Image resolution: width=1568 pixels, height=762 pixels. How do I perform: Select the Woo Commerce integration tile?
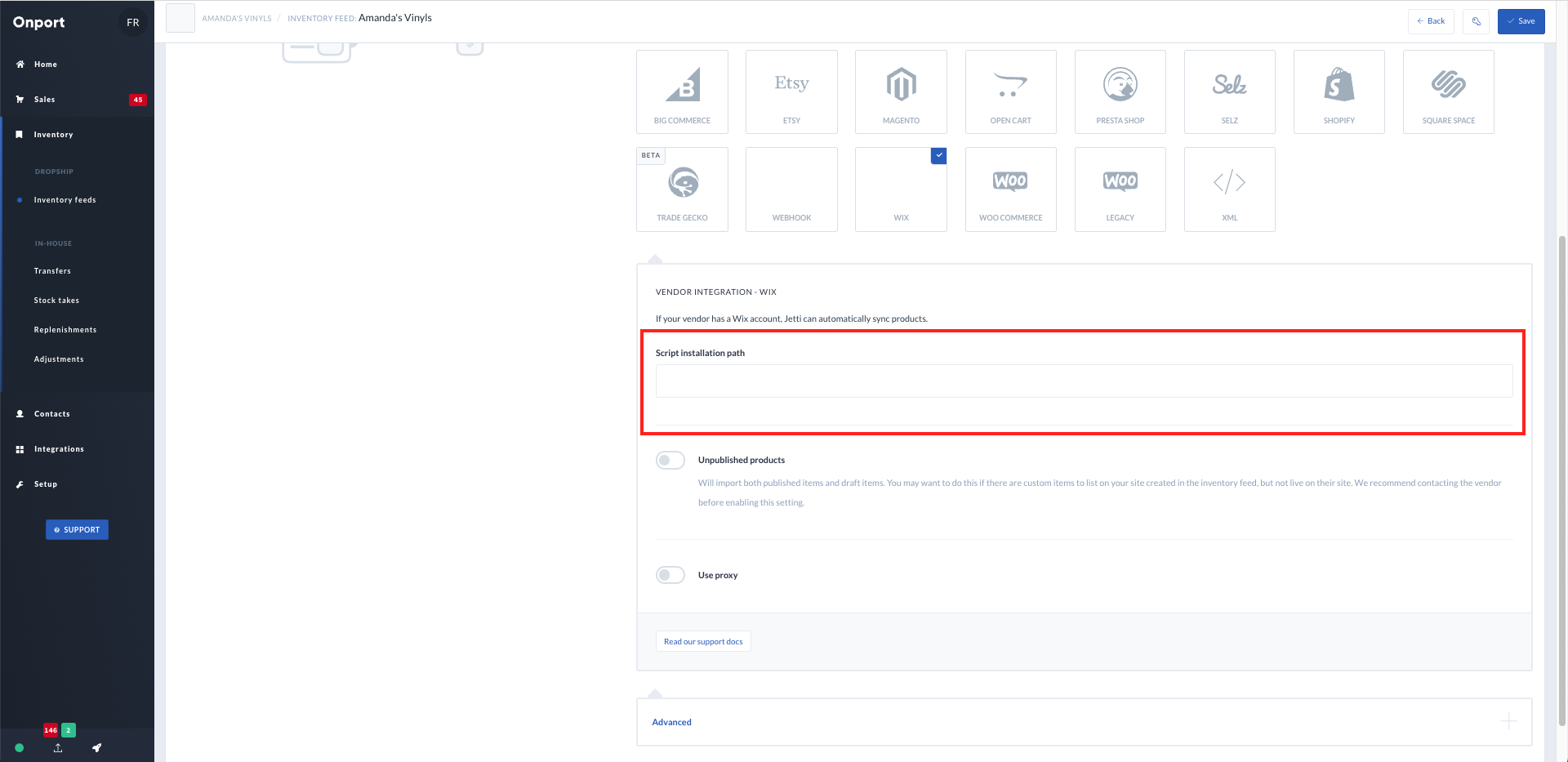1011,189
